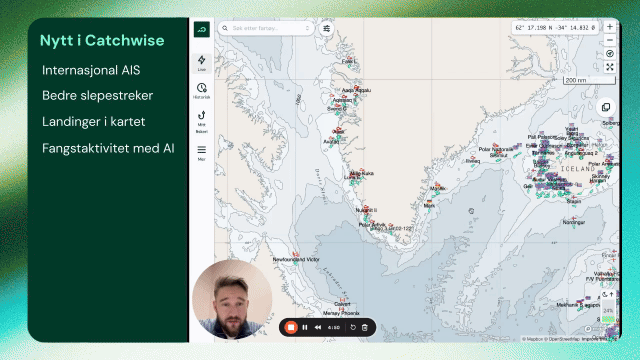Screen dimensions: 640x360
Task: Reset map compass orientation
Action: coord(610,53)
